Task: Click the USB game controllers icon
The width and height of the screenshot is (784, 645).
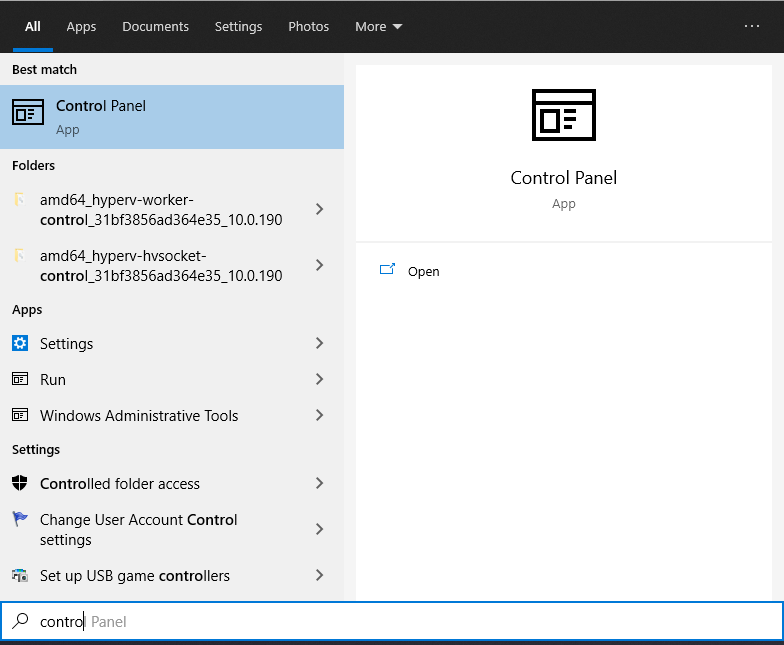Action: (x=20, y=576)
